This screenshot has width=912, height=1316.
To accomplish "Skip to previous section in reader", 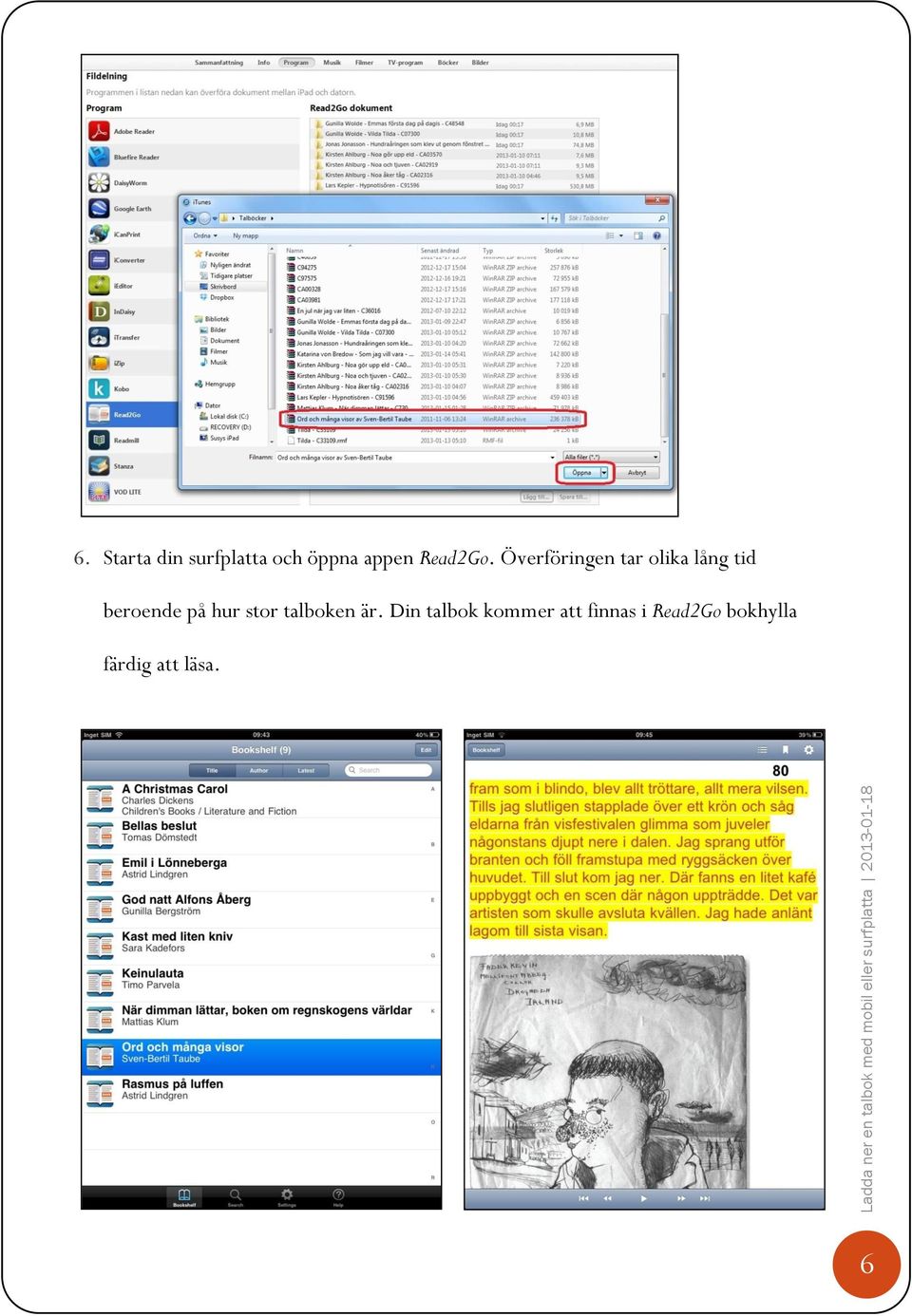I will tap(583, 1198).
